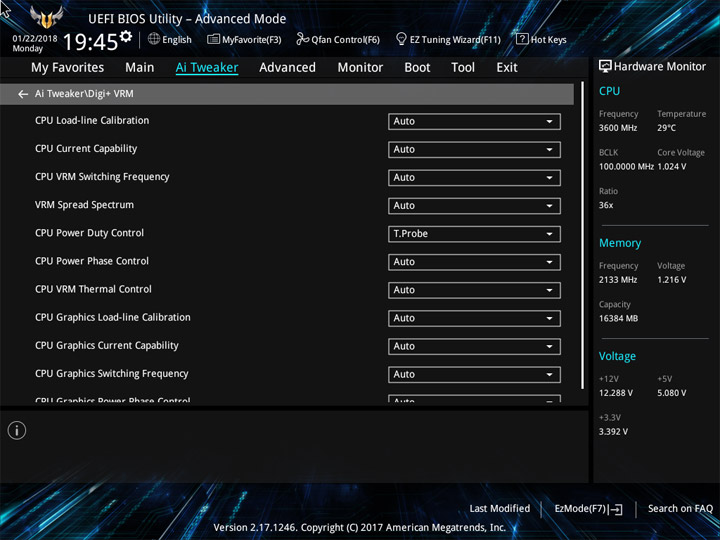Select the CPU Load-line Calibration label

click(x=92, y=121)
